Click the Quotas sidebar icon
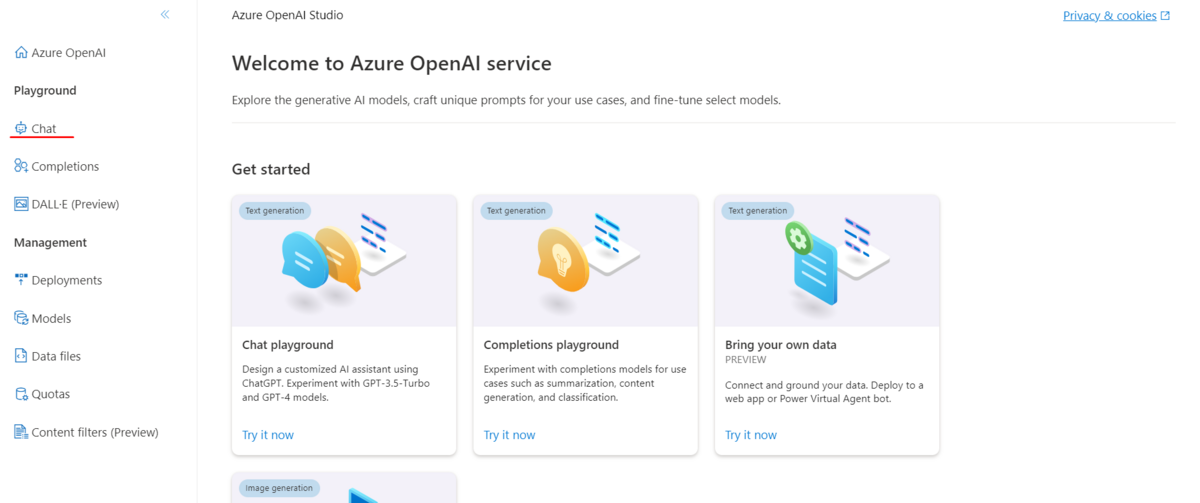 click(21, 394)
